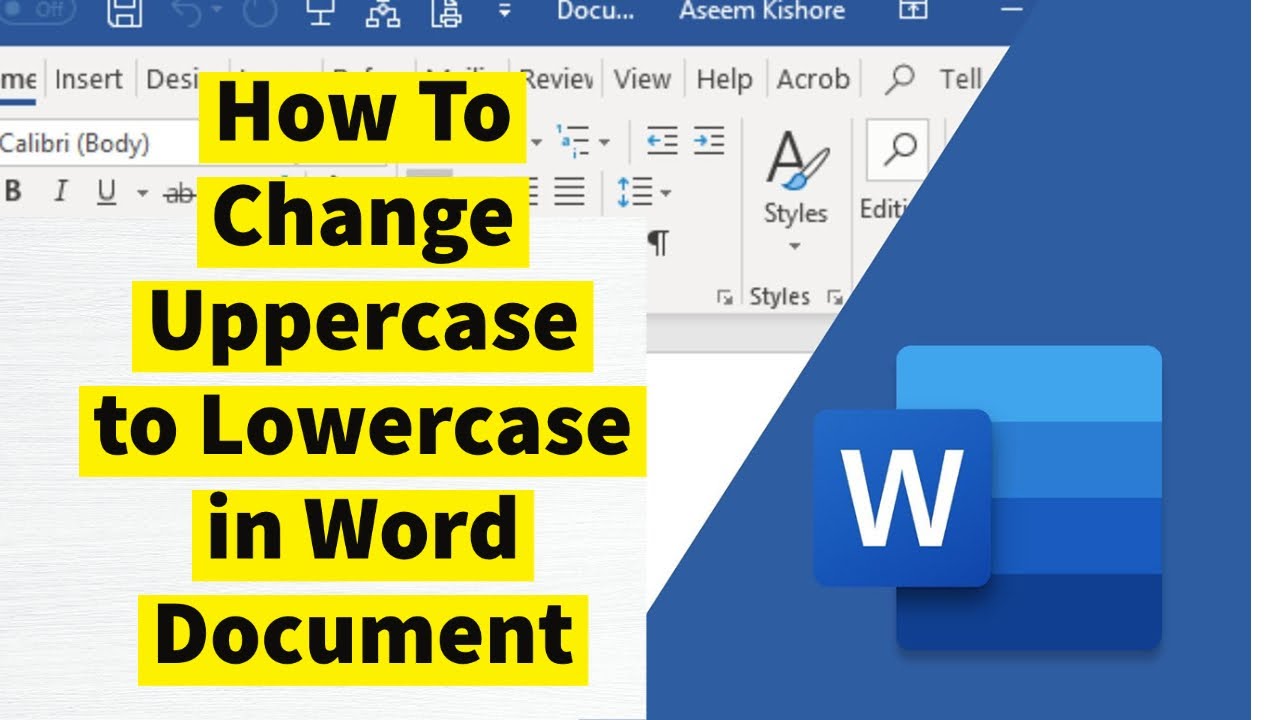Image resolution: width=1280 pixels, height=720 pixels.
Task: Toggle Italic formatting
Action: [60, 191]
